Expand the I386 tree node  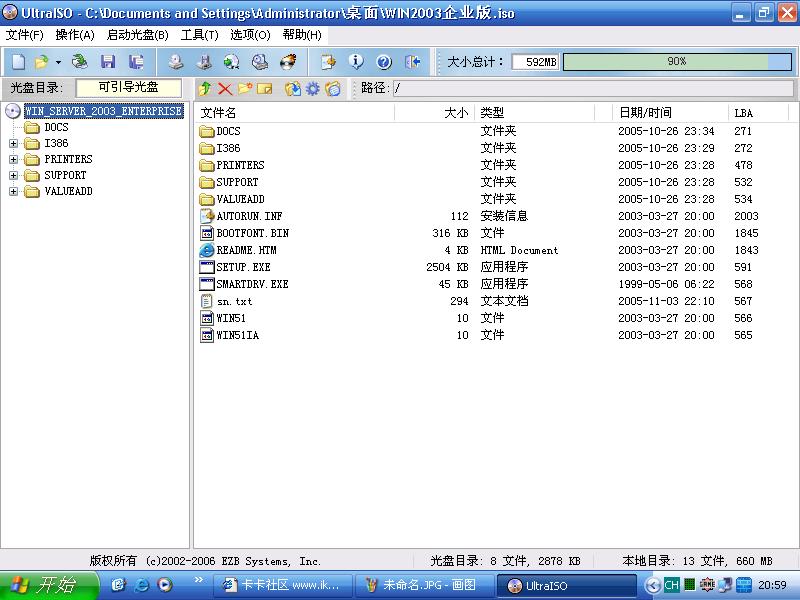[x=13, y=143]
